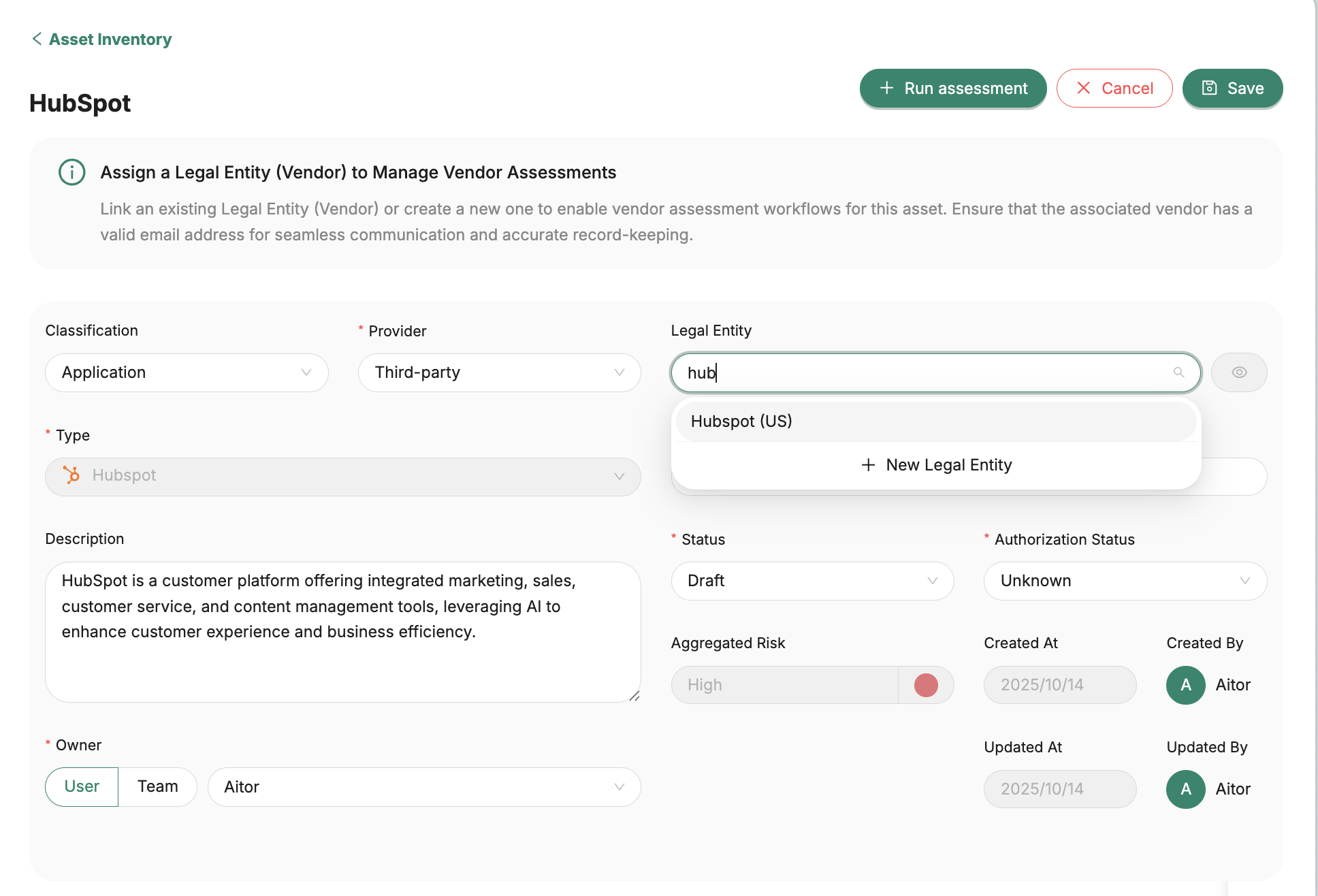
Task: Click the Updated By avatar for Aitor
Action: pos(1185,789)
